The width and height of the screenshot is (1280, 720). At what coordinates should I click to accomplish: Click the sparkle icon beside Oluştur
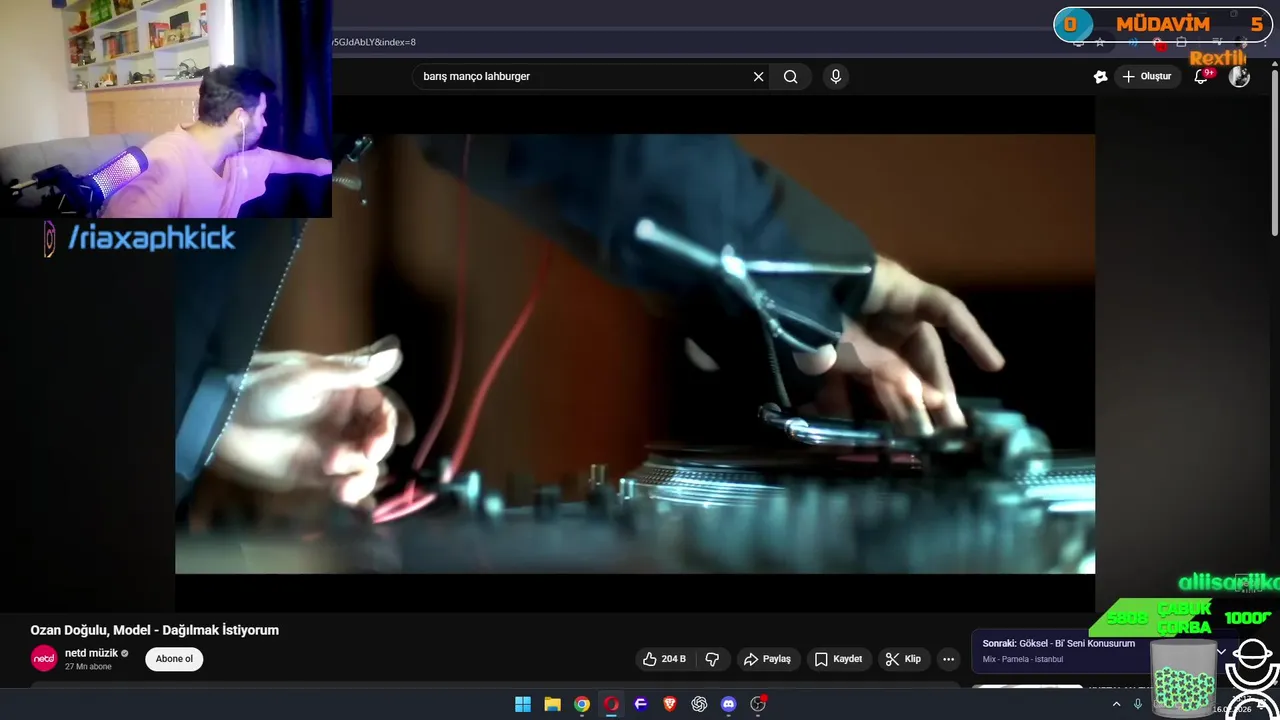[1100, 77]
